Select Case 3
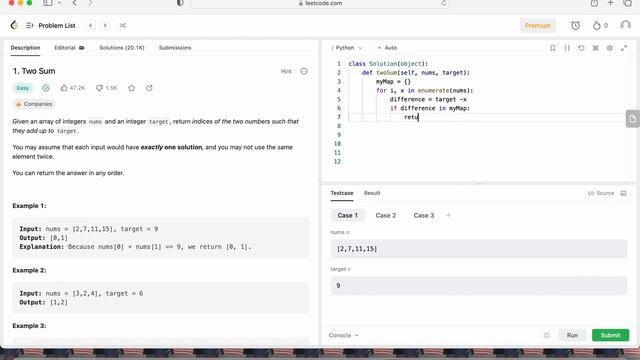 tap(424, 215)
